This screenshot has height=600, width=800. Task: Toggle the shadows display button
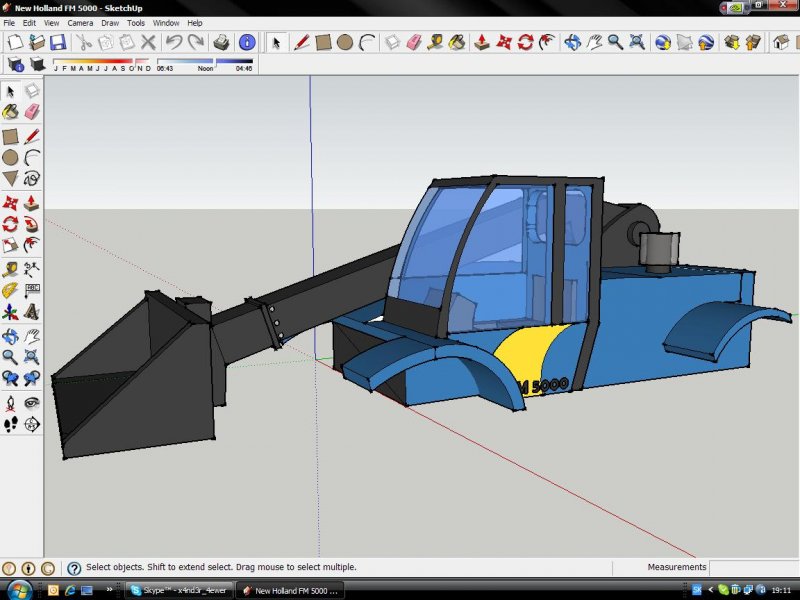coord(36,64)
